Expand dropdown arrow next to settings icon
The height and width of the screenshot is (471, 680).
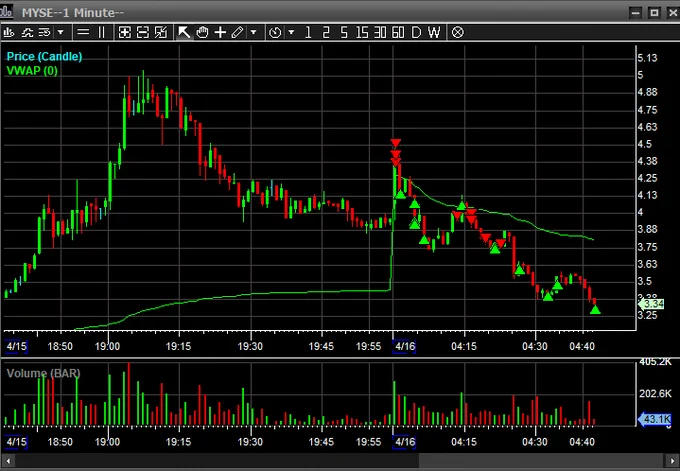click(x=61, y=33)
